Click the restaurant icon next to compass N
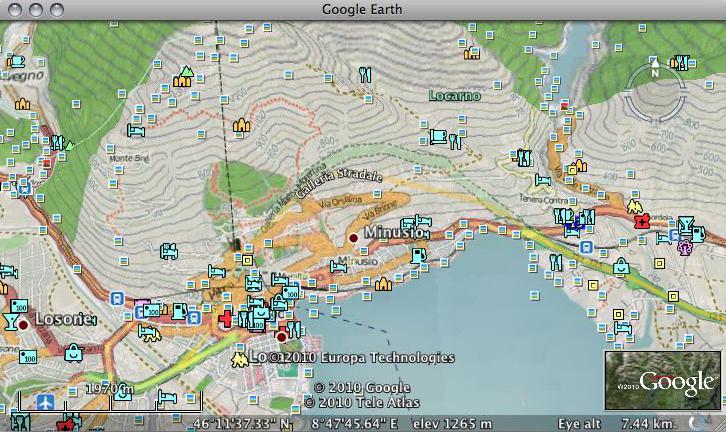The width and height of the screenshot is (726, 432). point(680,63)
